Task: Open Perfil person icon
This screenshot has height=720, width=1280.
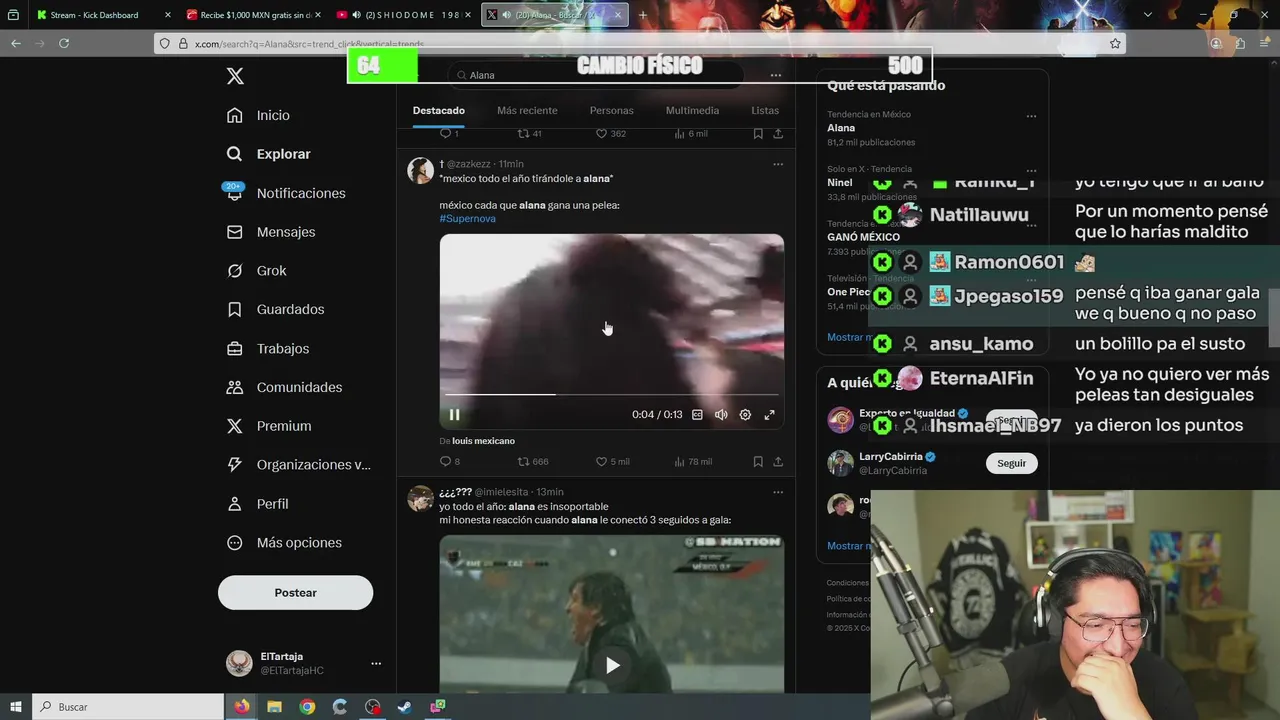Action: tap(235, 504)
